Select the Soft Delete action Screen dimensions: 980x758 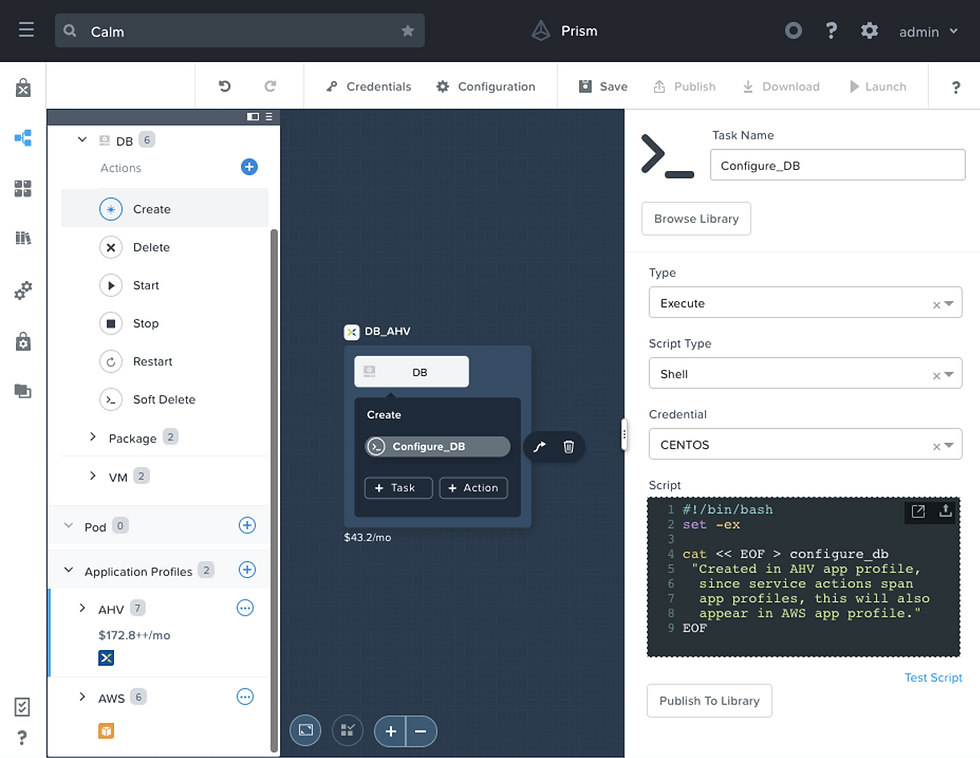point(164,400)
